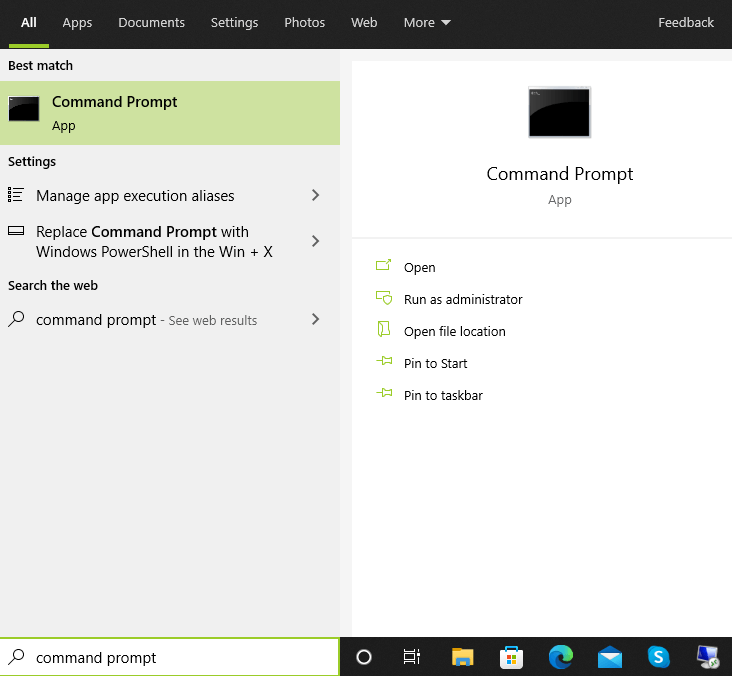Screen dimensions: 732x676
Task: Click the Pin to Start pin icon
Action: coord(384,361)
